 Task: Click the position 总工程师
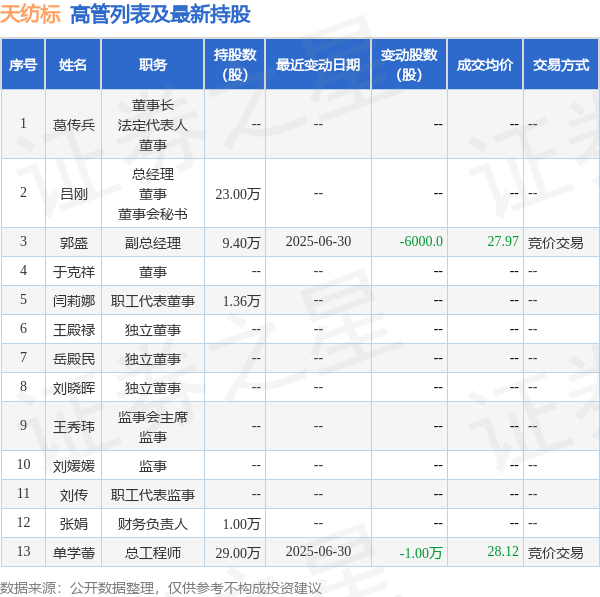(153, 553)
